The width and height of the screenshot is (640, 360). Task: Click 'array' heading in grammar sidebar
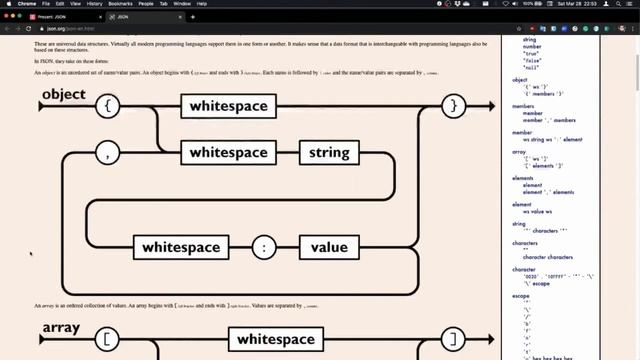pos(519,152)
